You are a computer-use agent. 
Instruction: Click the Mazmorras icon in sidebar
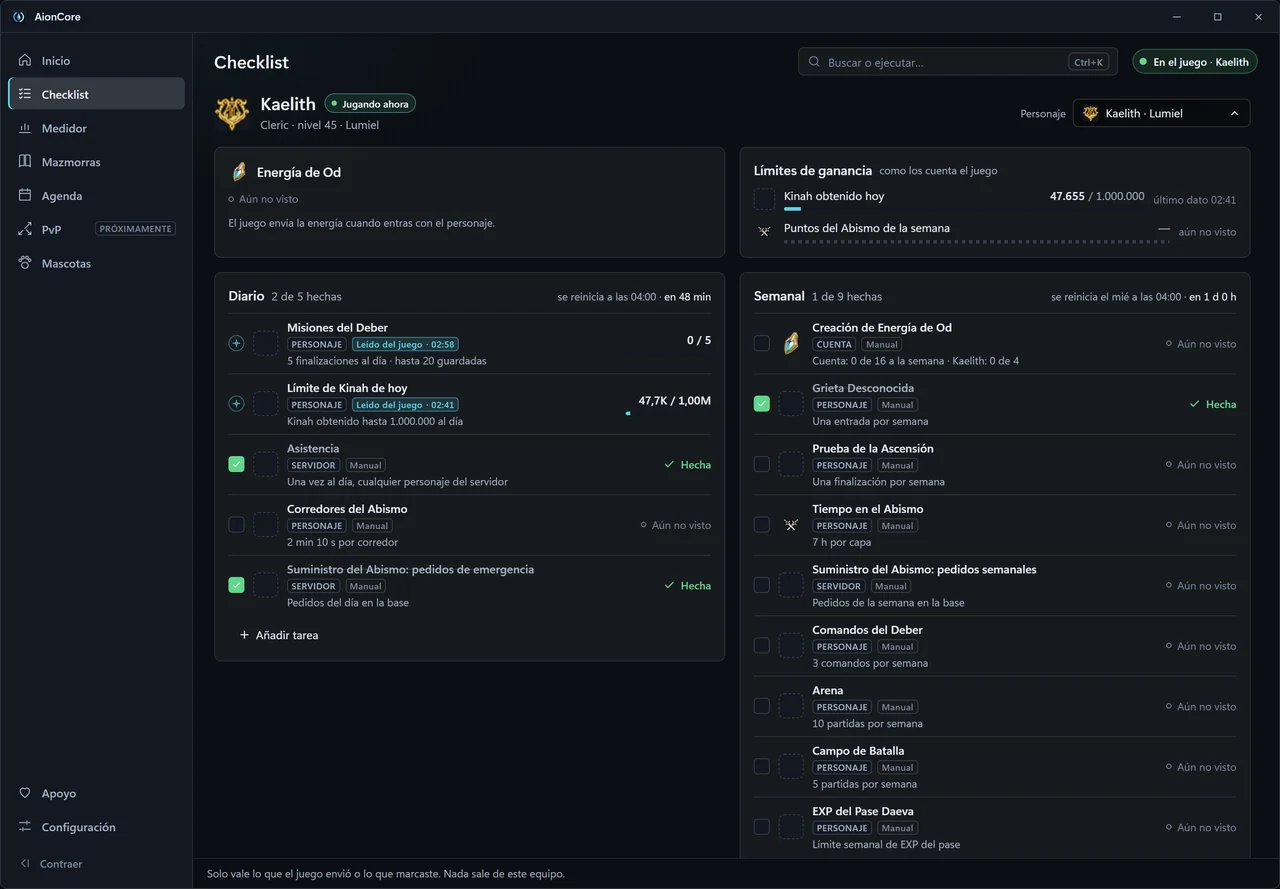(25, 162)
